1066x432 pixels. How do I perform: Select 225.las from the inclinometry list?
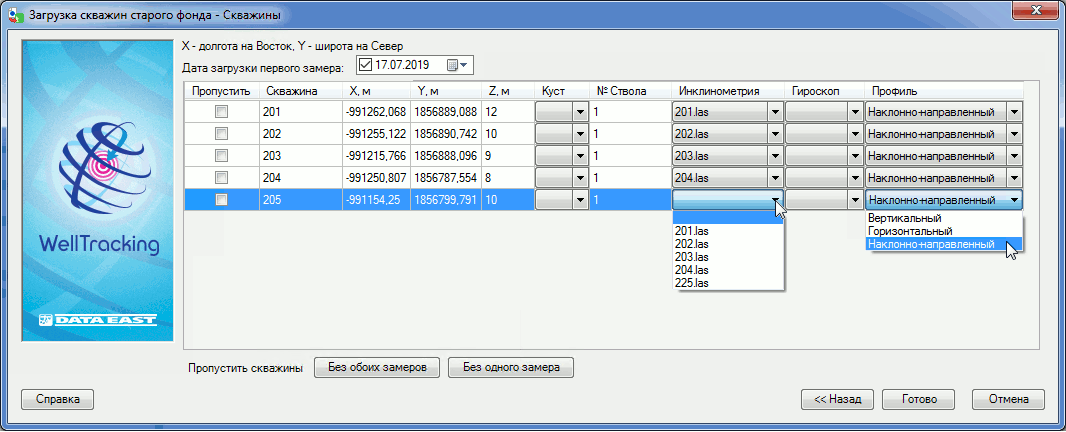(692, 283)
